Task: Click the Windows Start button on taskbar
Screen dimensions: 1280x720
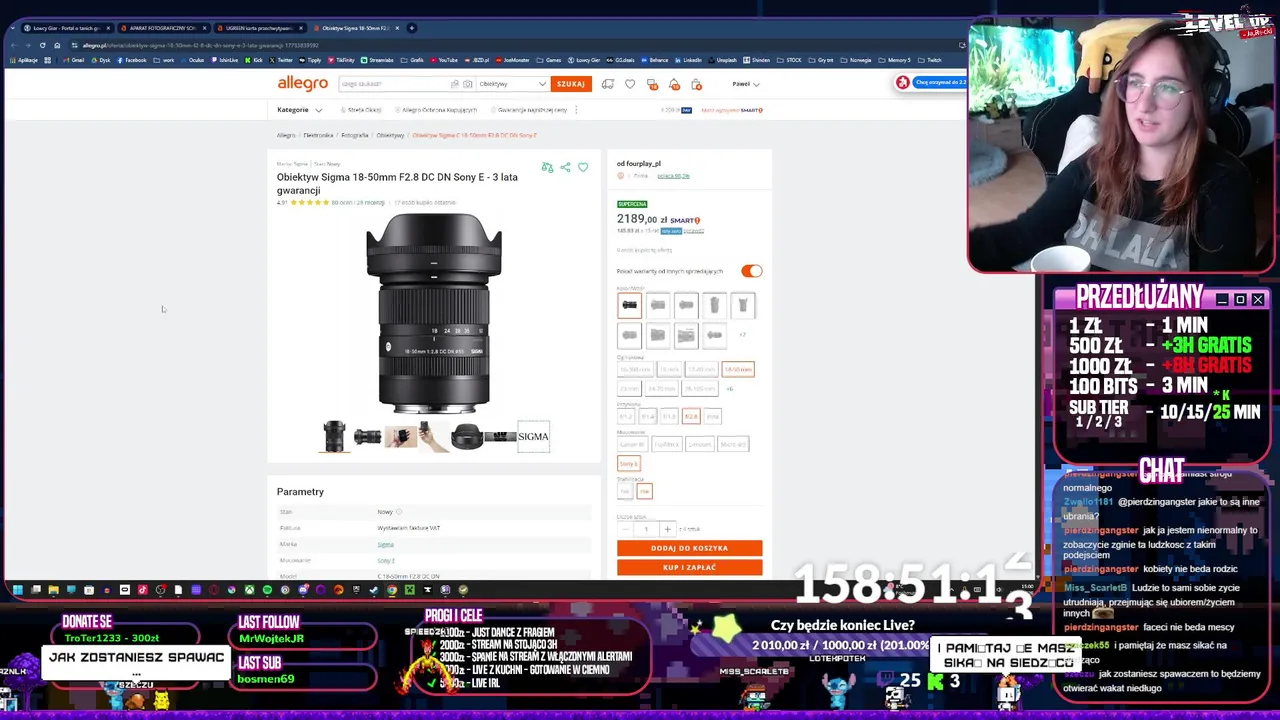Action: click(x=18, y=590)
